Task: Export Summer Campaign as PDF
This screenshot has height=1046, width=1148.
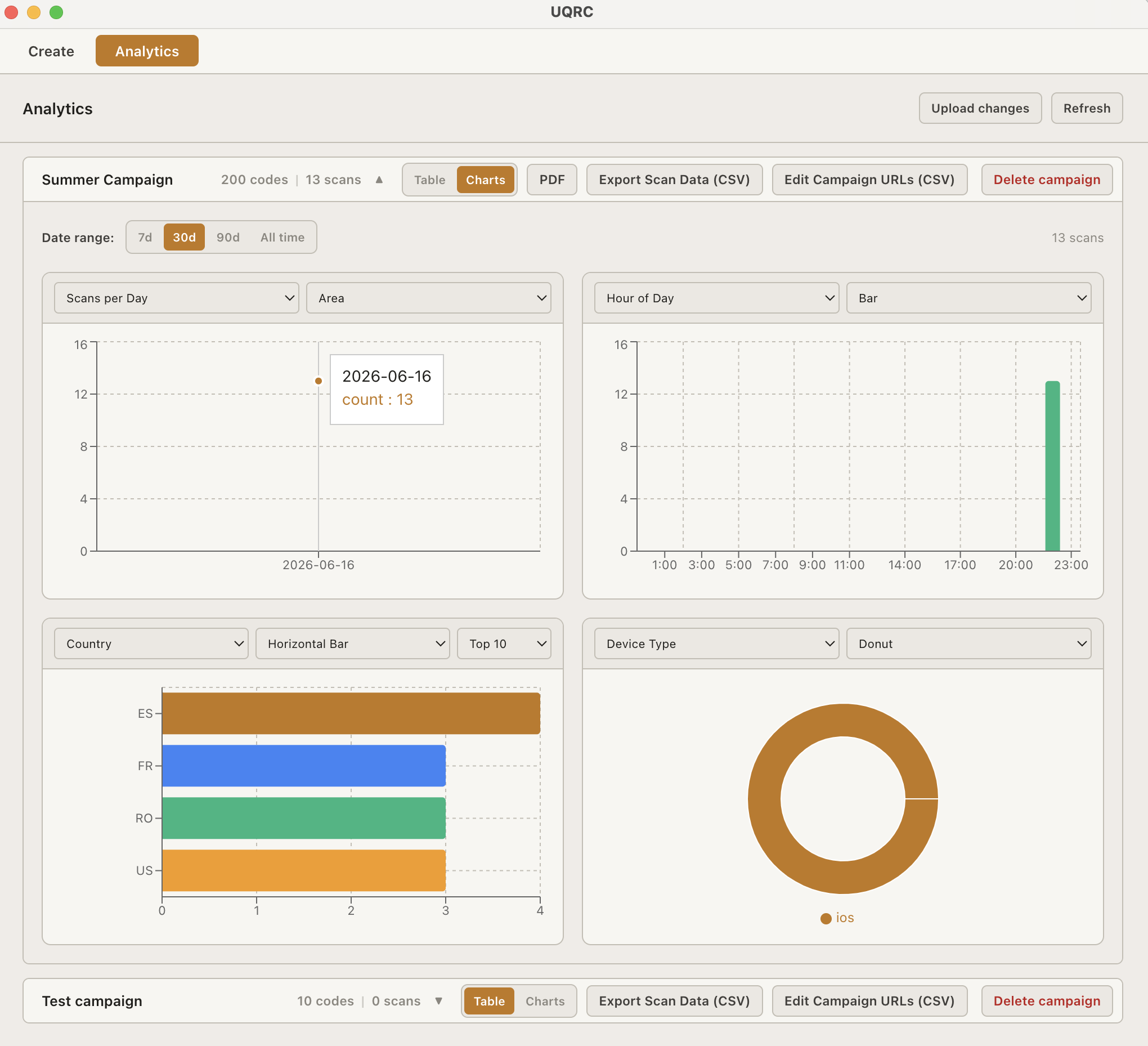Action: pos(552,180)
